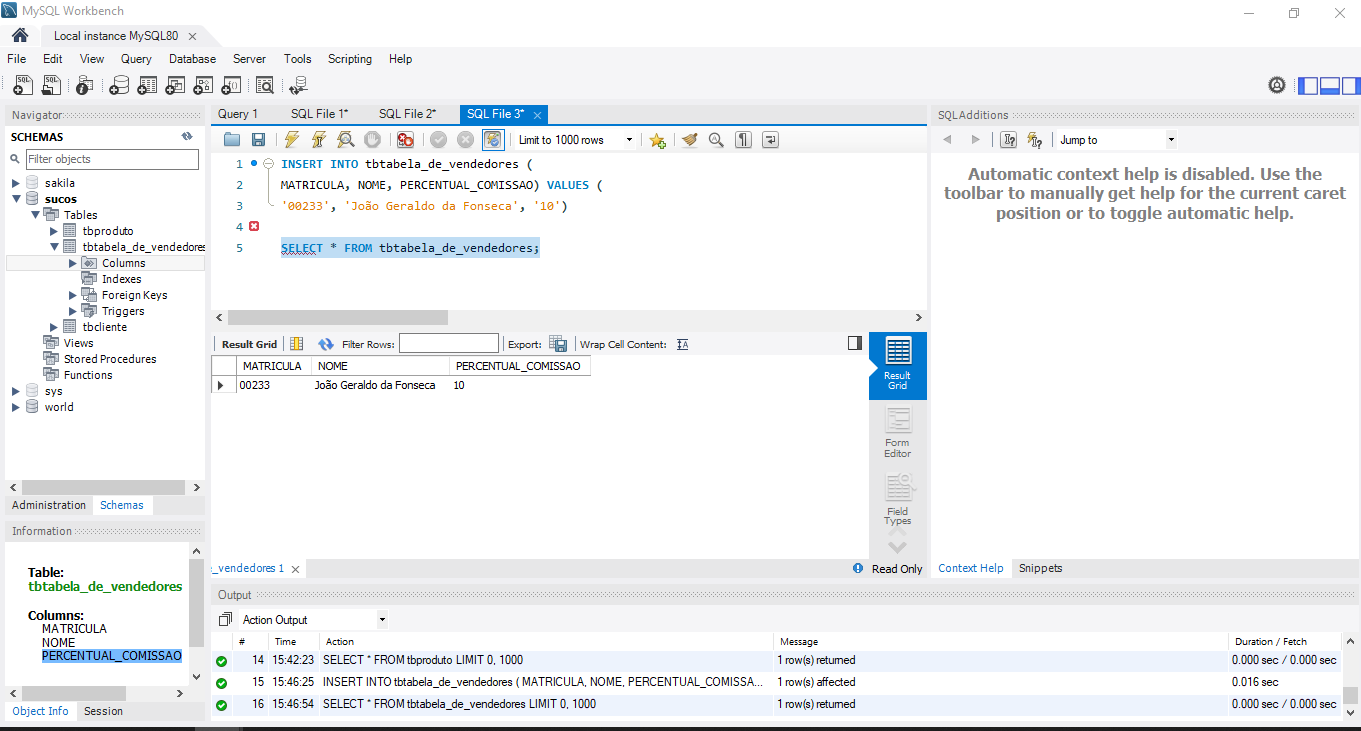This screenshot has height=731, width=1361.
Task: Expand the tbproduto table
Action: (54, 231)
